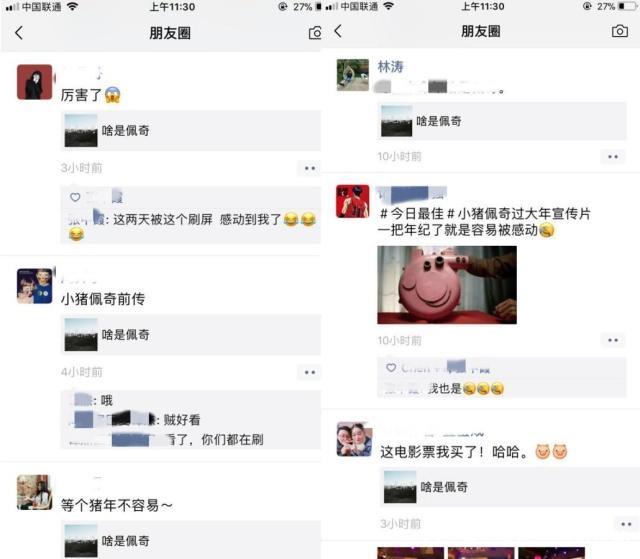Tap avatar of 等个猪年不容易 poster
The height and width of the screenshot is (559, 640).
35,492
